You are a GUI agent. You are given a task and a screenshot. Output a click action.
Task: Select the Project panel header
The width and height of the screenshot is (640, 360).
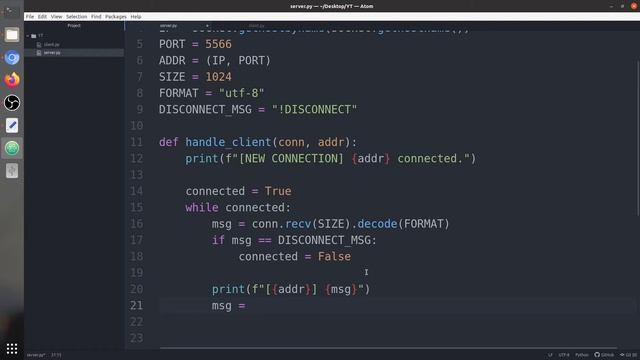(x=74, y=25)
